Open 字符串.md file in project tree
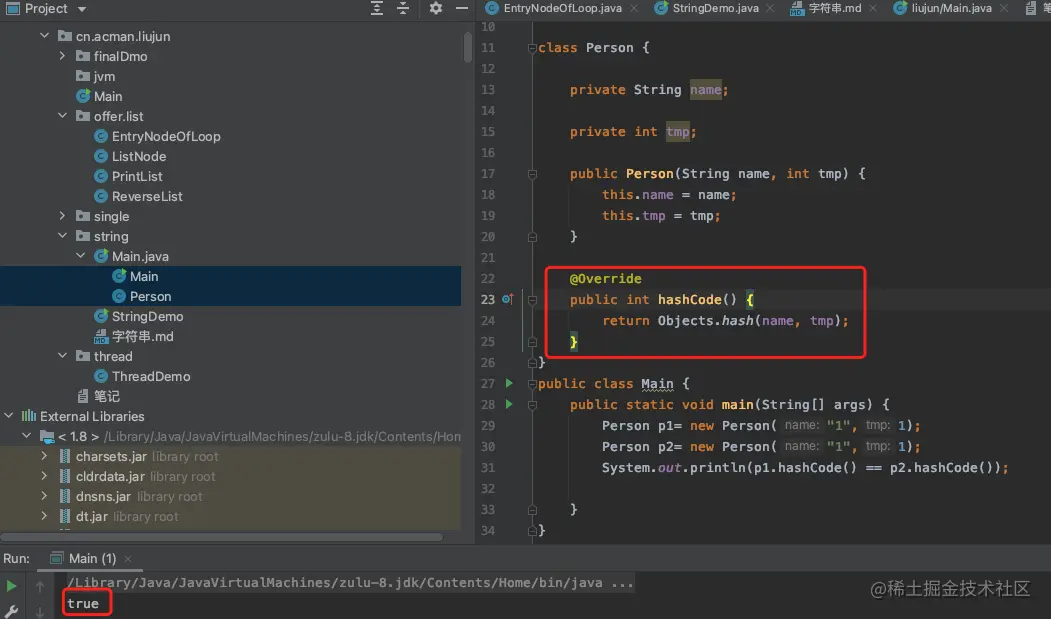 133,337
